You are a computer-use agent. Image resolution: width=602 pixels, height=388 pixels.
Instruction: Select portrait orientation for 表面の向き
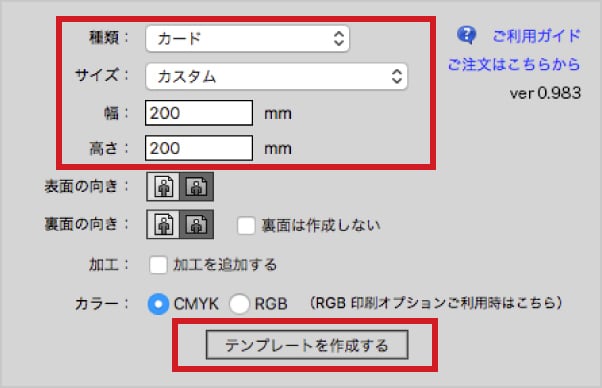[163, 187]
